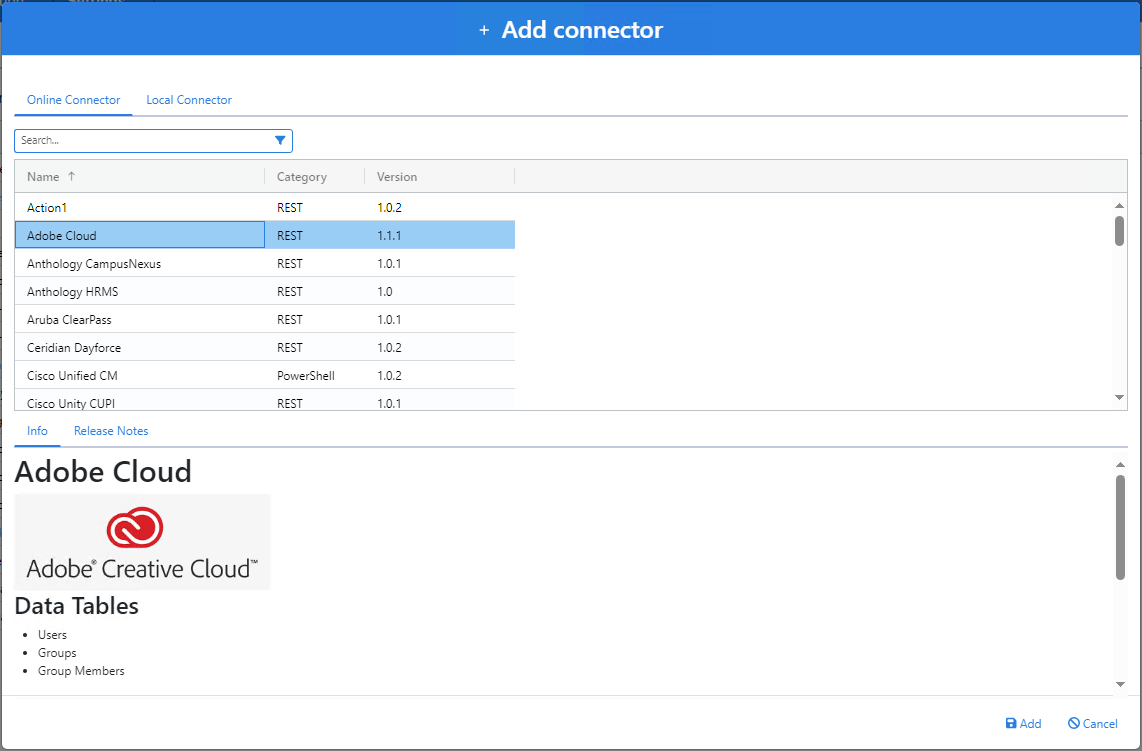Image resolution: width=1142 pixels, height=751 pixels.
Task: Sort by the Category column header
Action: [x=301, y=177]
